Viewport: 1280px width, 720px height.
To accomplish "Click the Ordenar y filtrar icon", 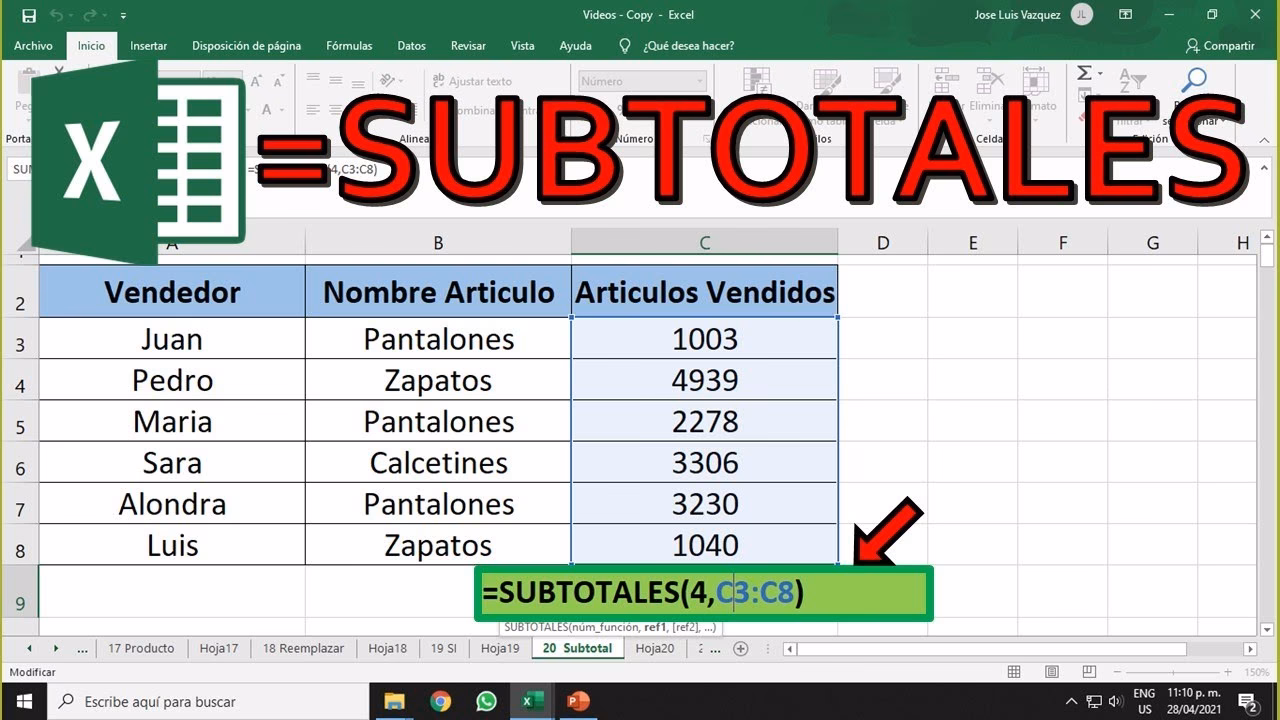I will click(x=1135, y=78).
